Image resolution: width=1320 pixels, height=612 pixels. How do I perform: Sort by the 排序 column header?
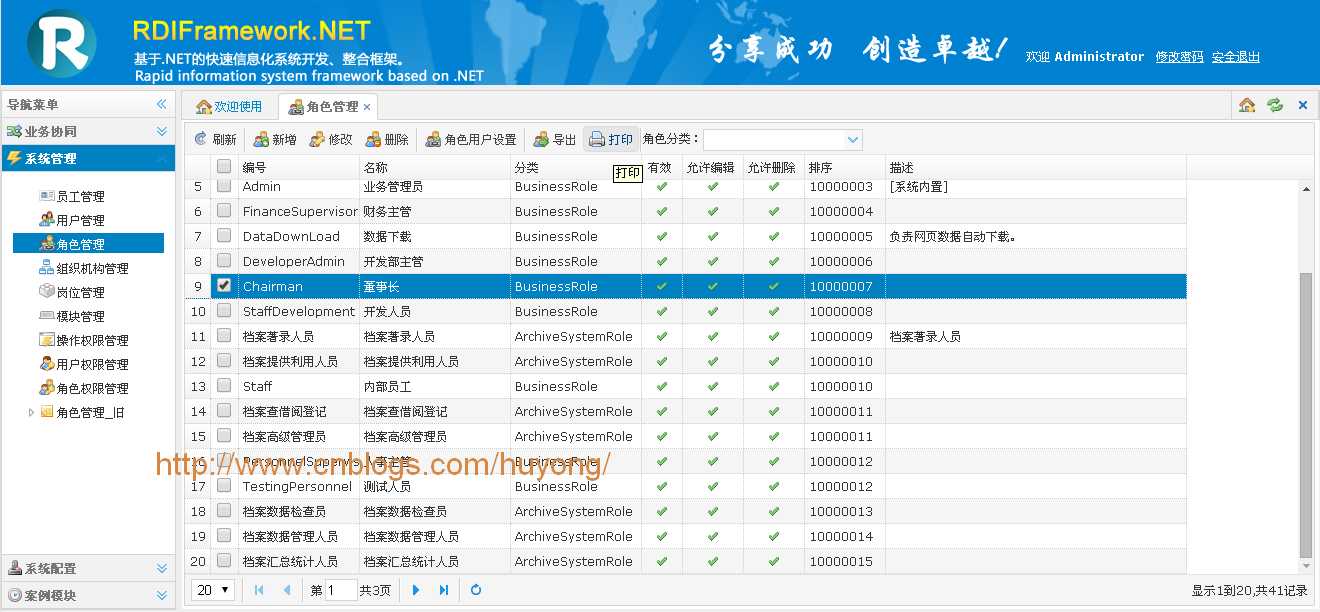pos(844,167)
